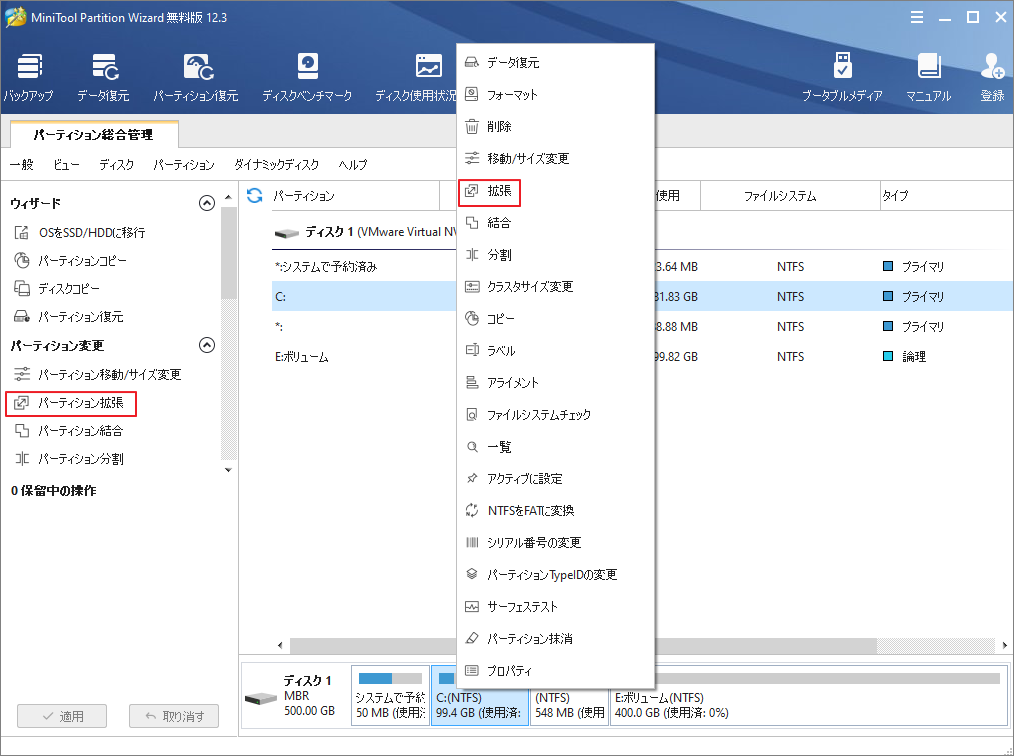1014x756 pixels.
Task: Open the パーティション menu in menu bar
Action: [x=184, y=164]
